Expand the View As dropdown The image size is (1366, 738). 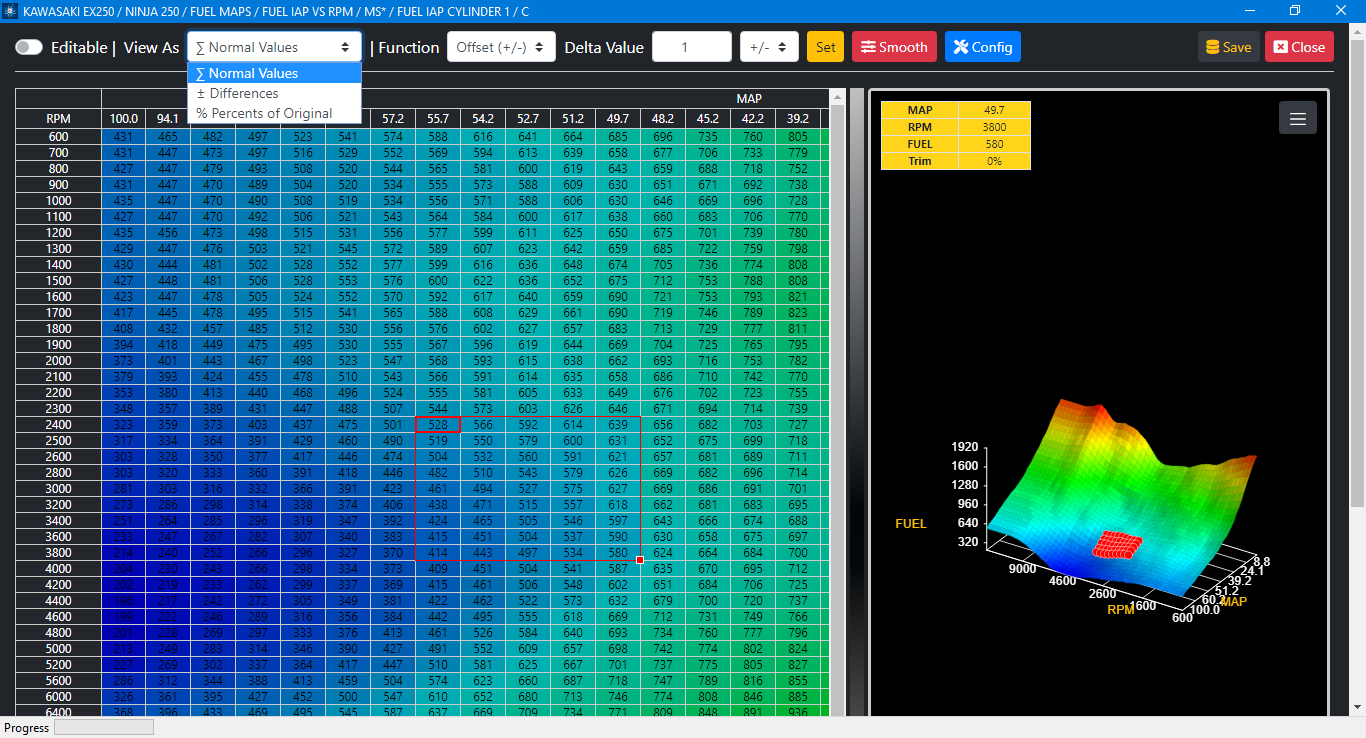click(273, 47)
